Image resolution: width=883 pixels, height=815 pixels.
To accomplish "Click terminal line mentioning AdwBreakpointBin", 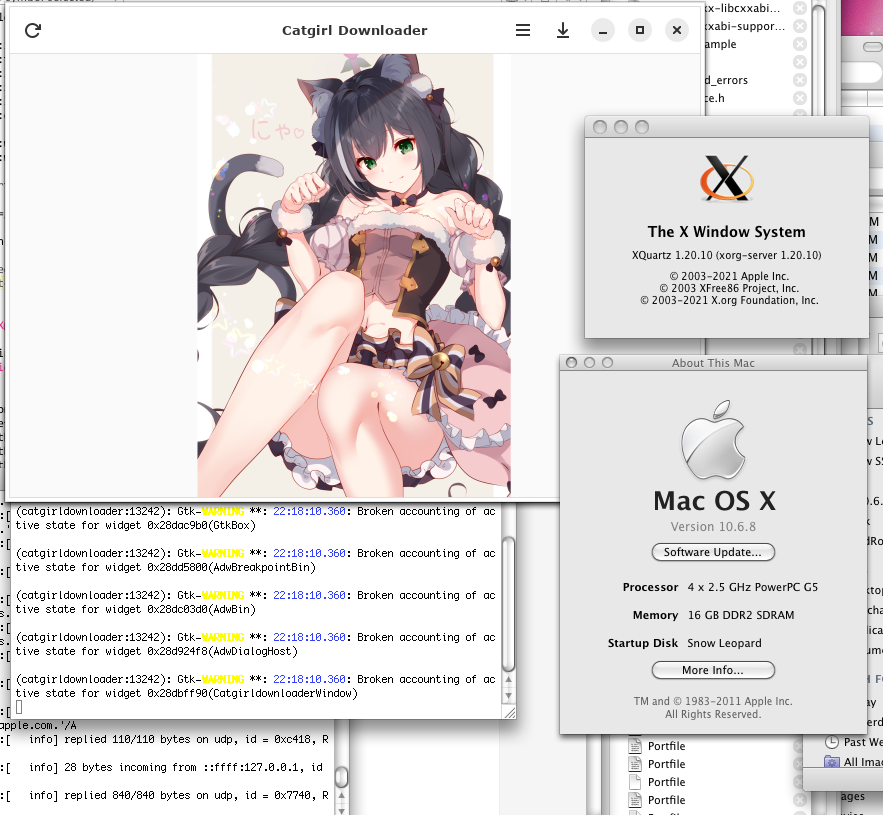I will coord(255,560).
